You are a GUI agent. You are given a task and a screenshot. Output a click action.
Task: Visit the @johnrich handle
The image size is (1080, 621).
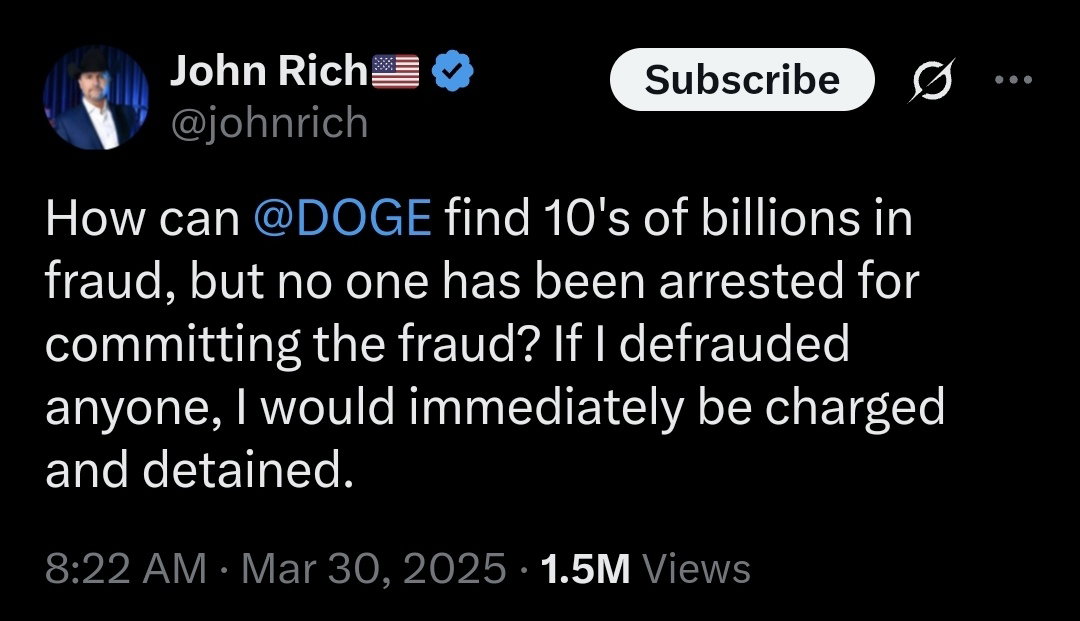pos(269,123)
